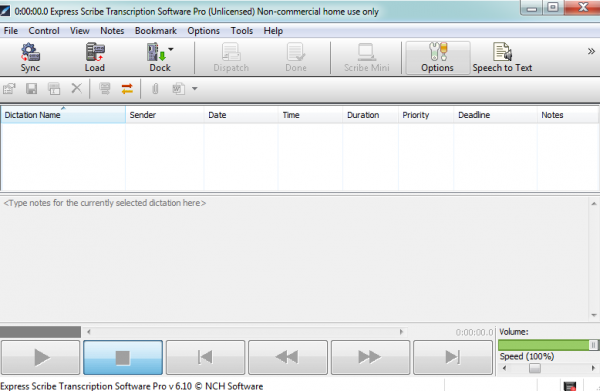600x391 pixels.
Task: Click the Stop button
Action: click(x=123, y=357)
